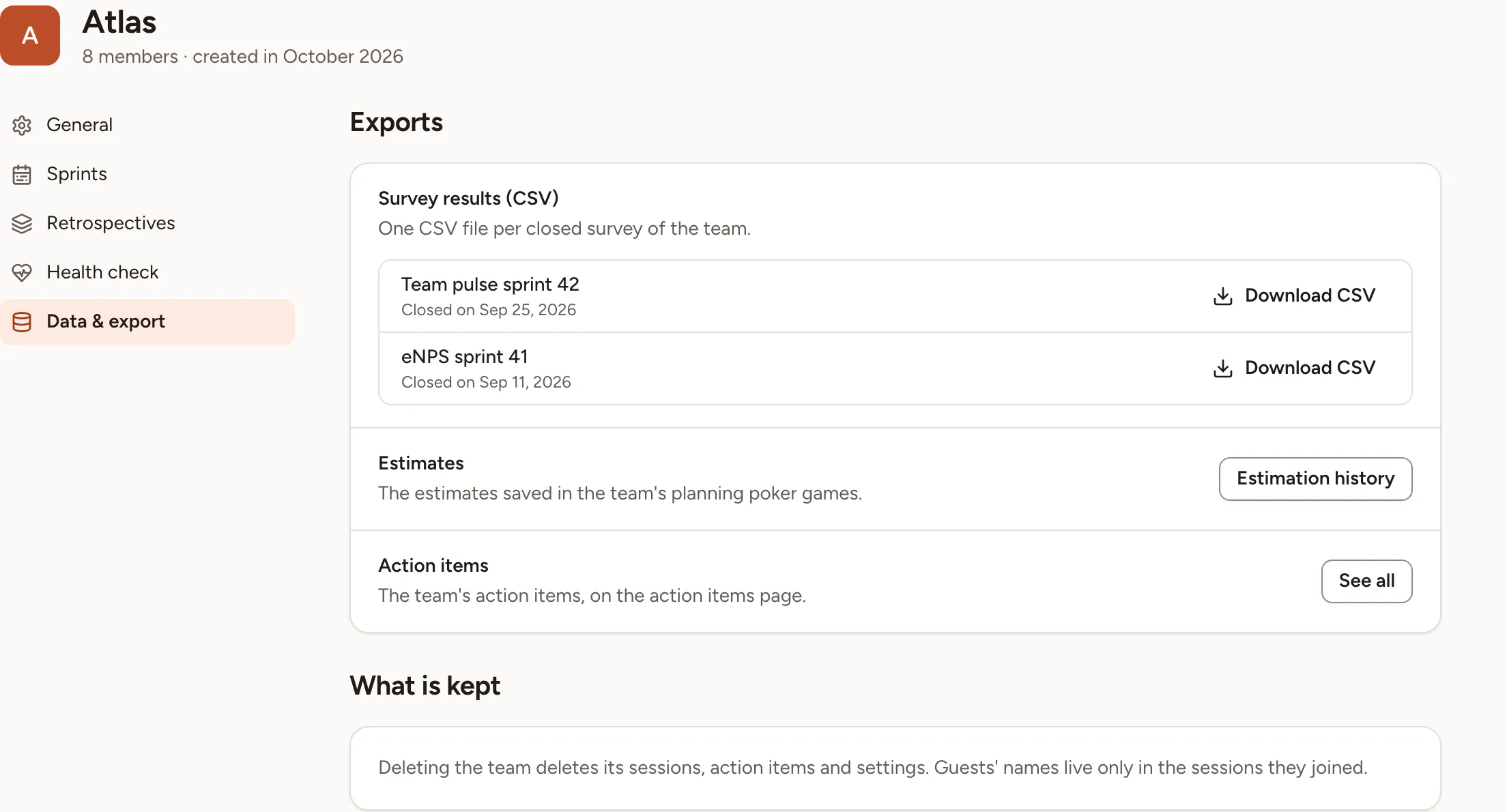Screen dimensions: 1507x812
Task: Open the Estimation history
Action: [x=1315, y=478]
